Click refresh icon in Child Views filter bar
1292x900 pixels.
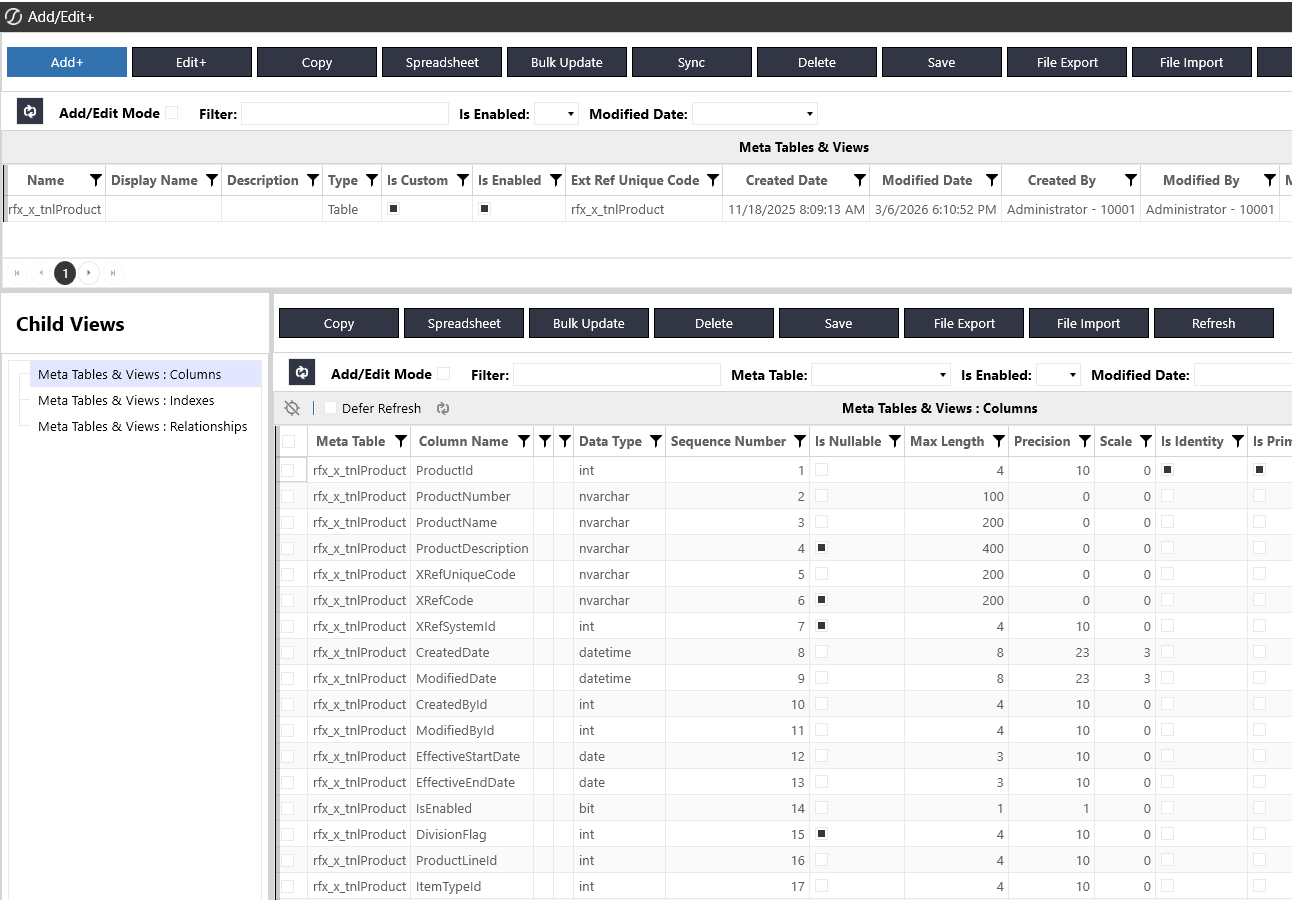[302, 373]
